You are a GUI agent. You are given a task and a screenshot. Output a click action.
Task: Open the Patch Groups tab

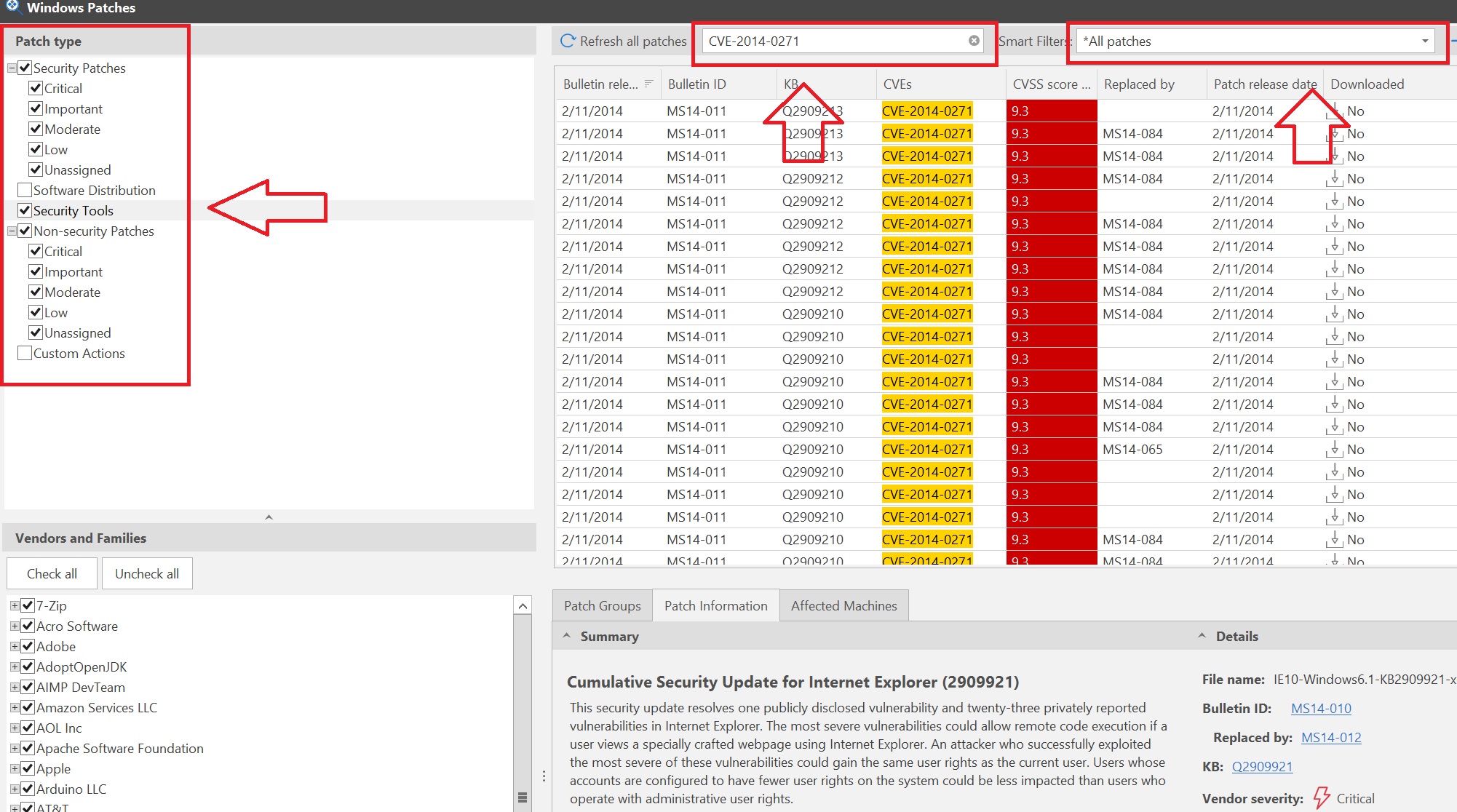[601, 605]
